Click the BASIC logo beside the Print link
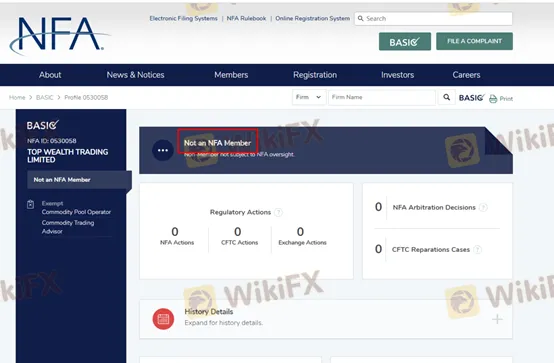Image resolution: width=554 pixels, height=363 pixels. 472,98
